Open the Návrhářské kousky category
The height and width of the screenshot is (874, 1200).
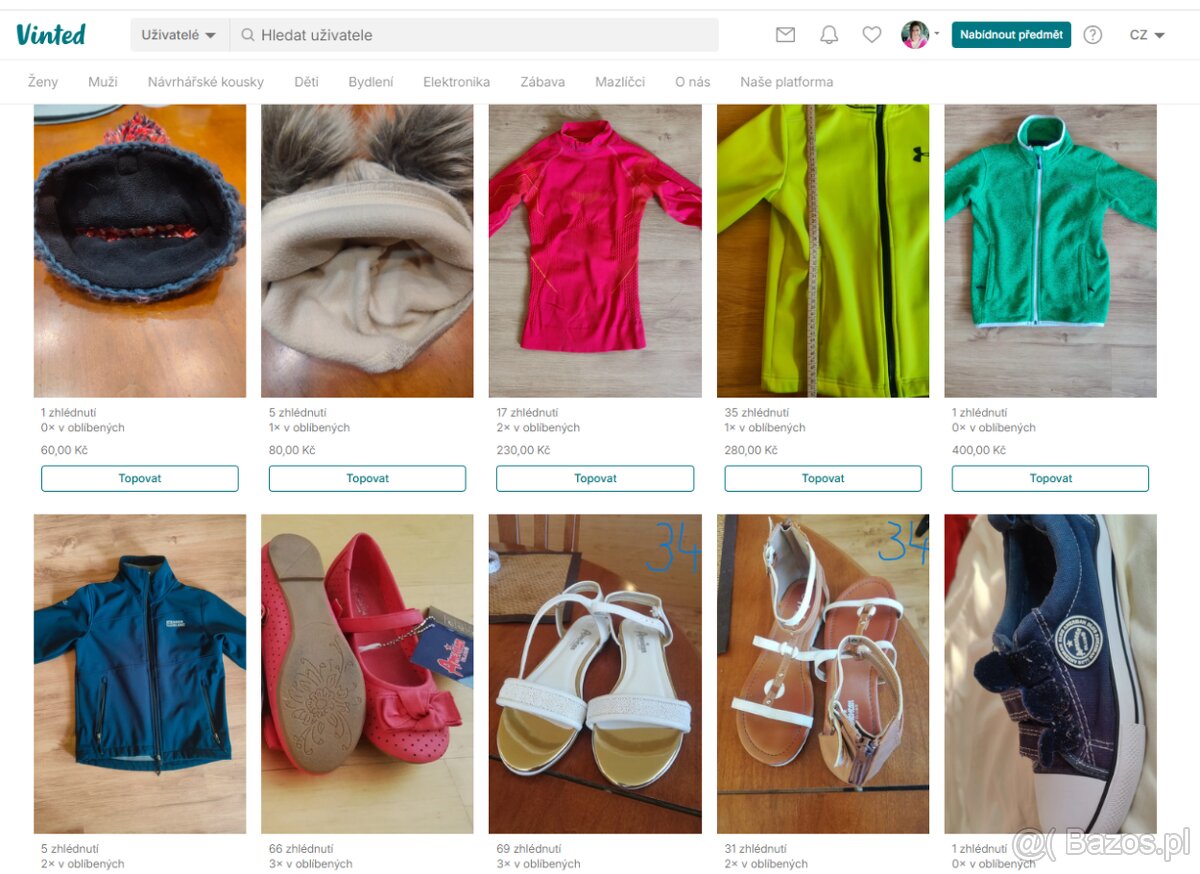tap(206, 82)
